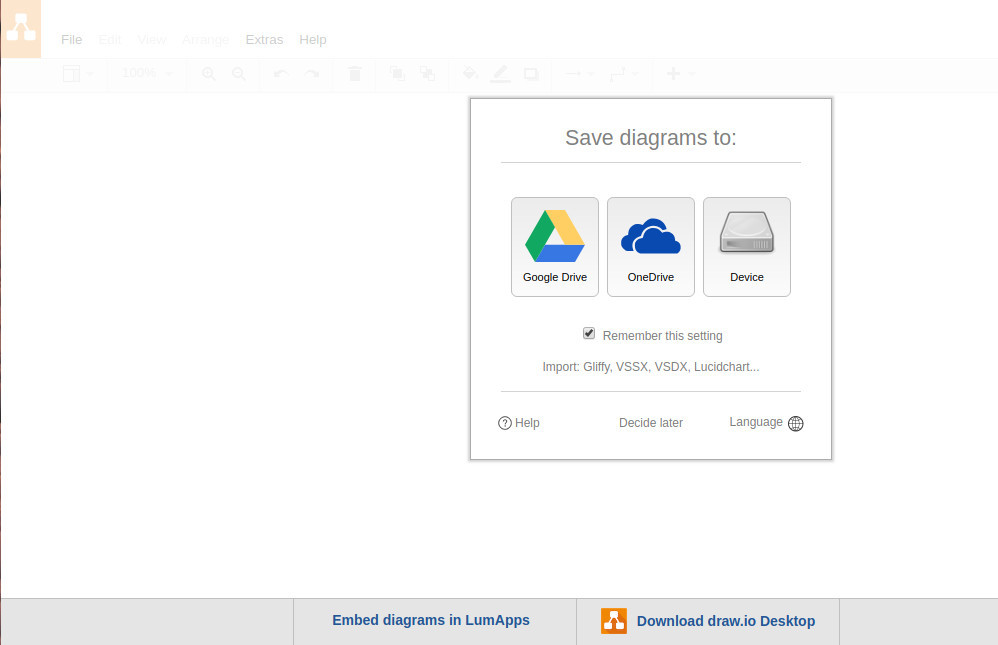
Task: Open the 100% zoom level dropdown
Action: pos(147,74)
